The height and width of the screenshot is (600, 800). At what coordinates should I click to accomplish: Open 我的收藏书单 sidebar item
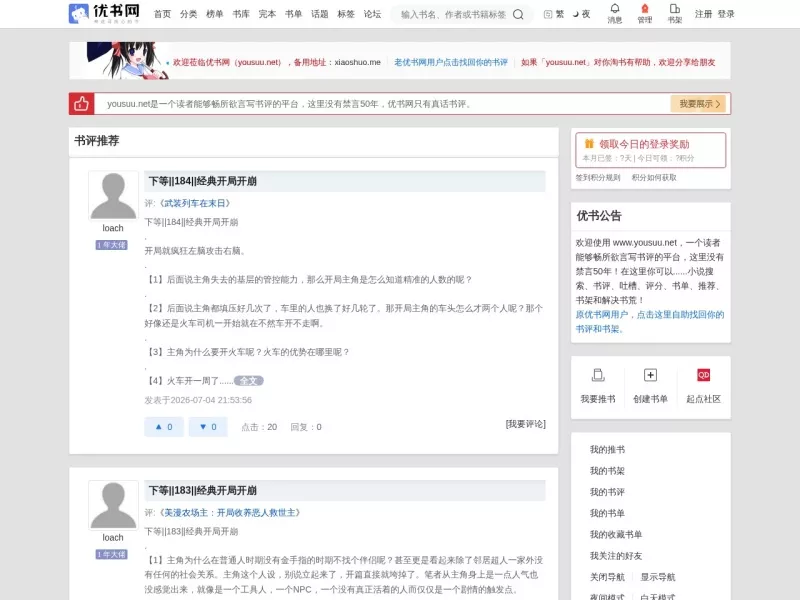click(x=616, y=535)
